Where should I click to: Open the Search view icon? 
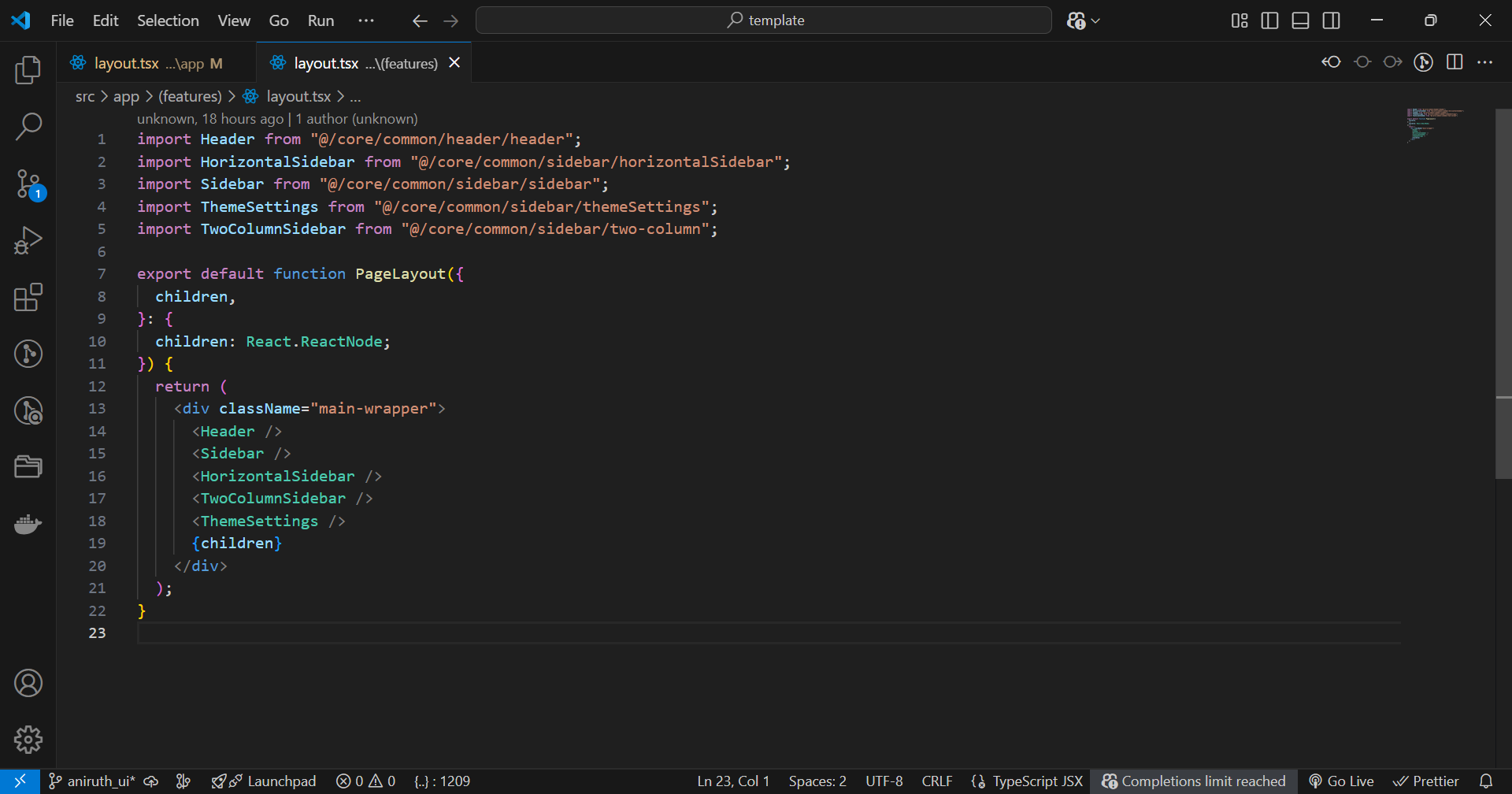[x=28, y=126]
